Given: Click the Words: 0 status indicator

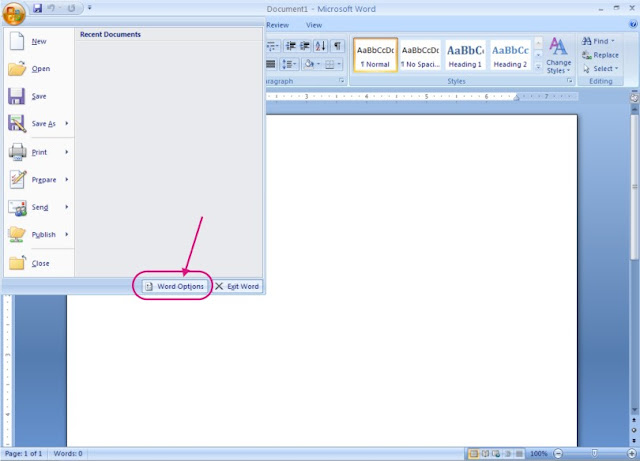Looking at the screenshot, I should pyautogui.click(x=68, y=454).
